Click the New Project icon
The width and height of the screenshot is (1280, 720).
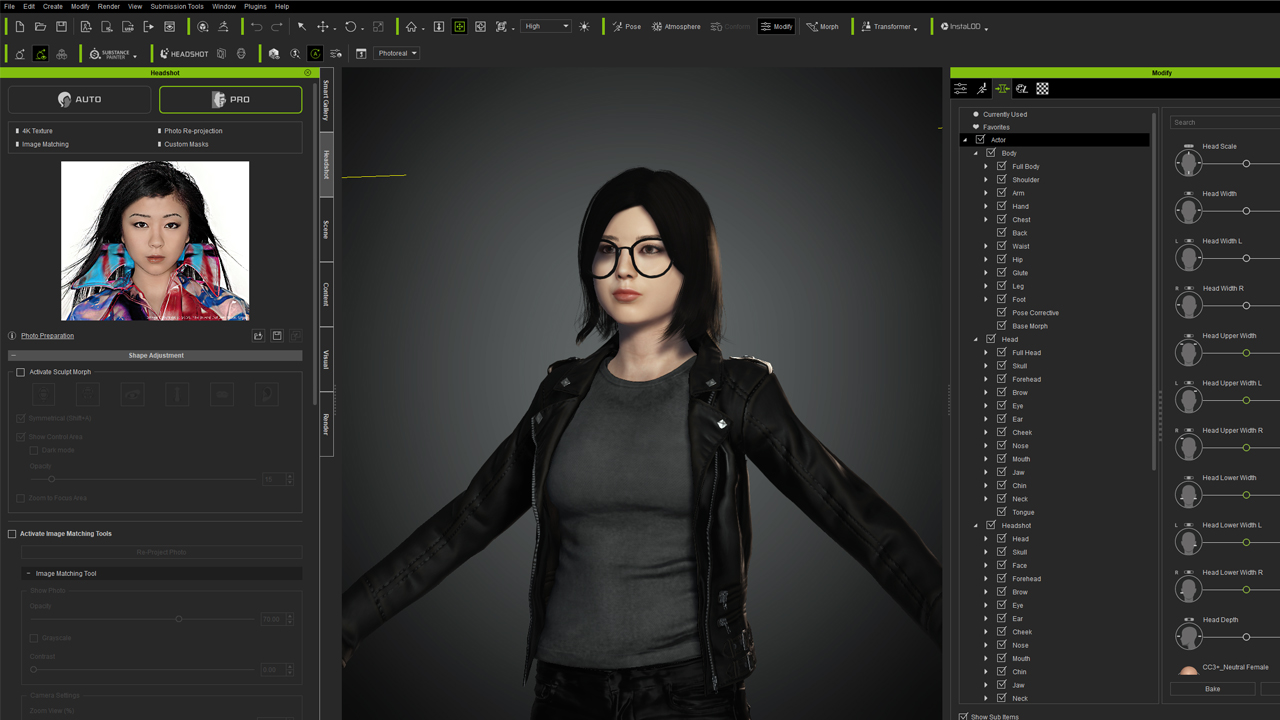(x=19, y=26)
